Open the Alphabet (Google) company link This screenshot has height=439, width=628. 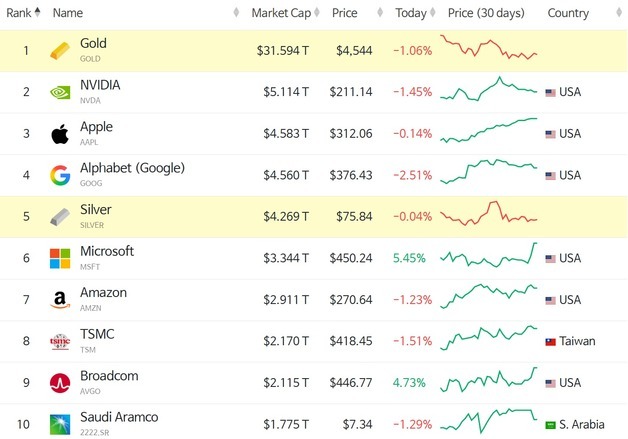pyautogui.click(x=132, y=168)
